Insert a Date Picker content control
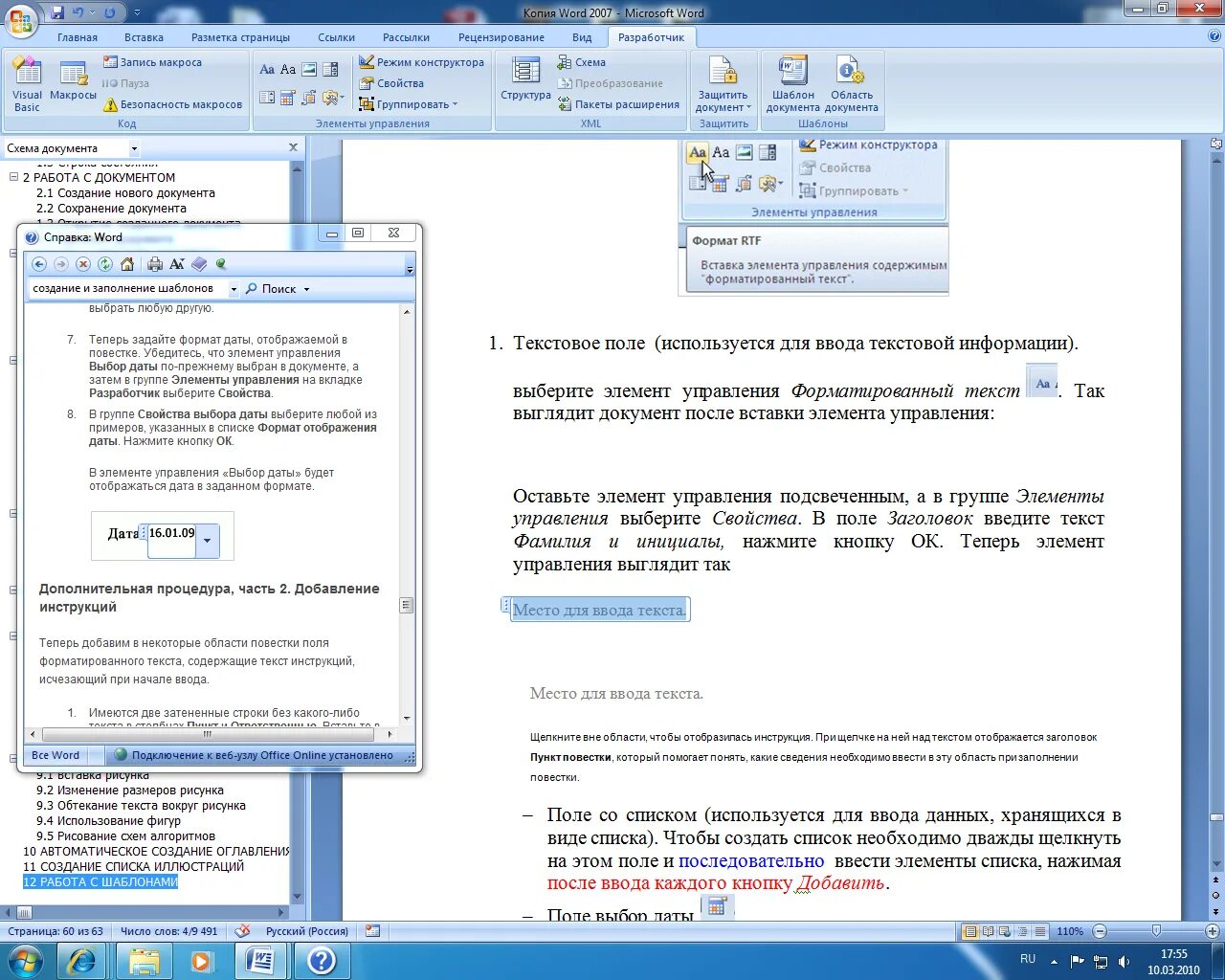1225x980 pixels. (288, 98)
